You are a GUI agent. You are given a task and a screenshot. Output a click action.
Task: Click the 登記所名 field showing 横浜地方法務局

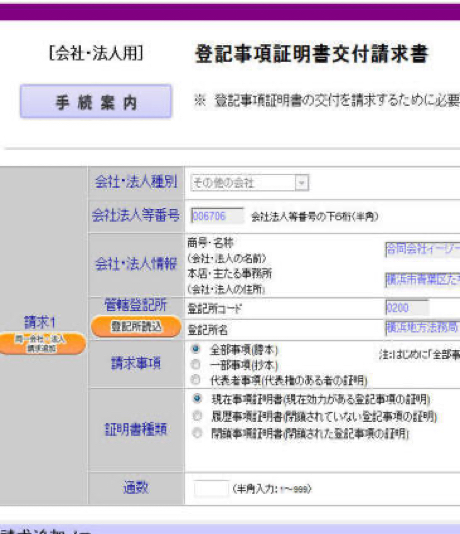click(423, 328)
